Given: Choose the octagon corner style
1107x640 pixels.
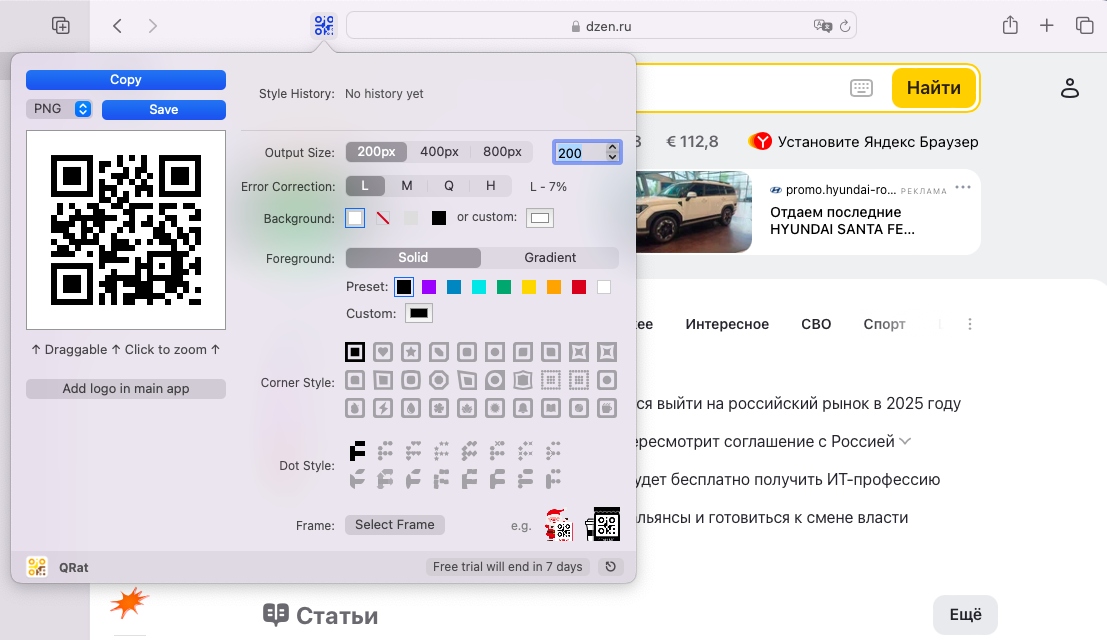Looking at the screenshot, I should [x=439, y=380].
